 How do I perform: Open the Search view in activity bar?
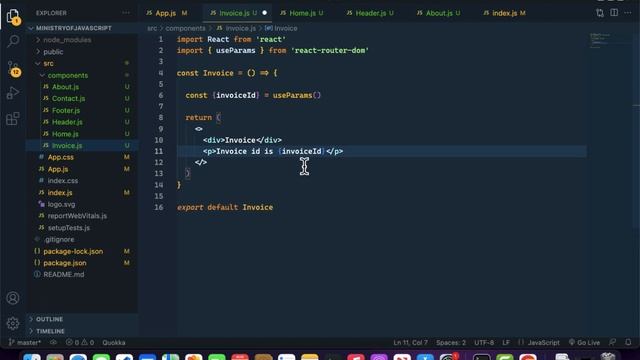pyautogui.click(x=13, y=41)
